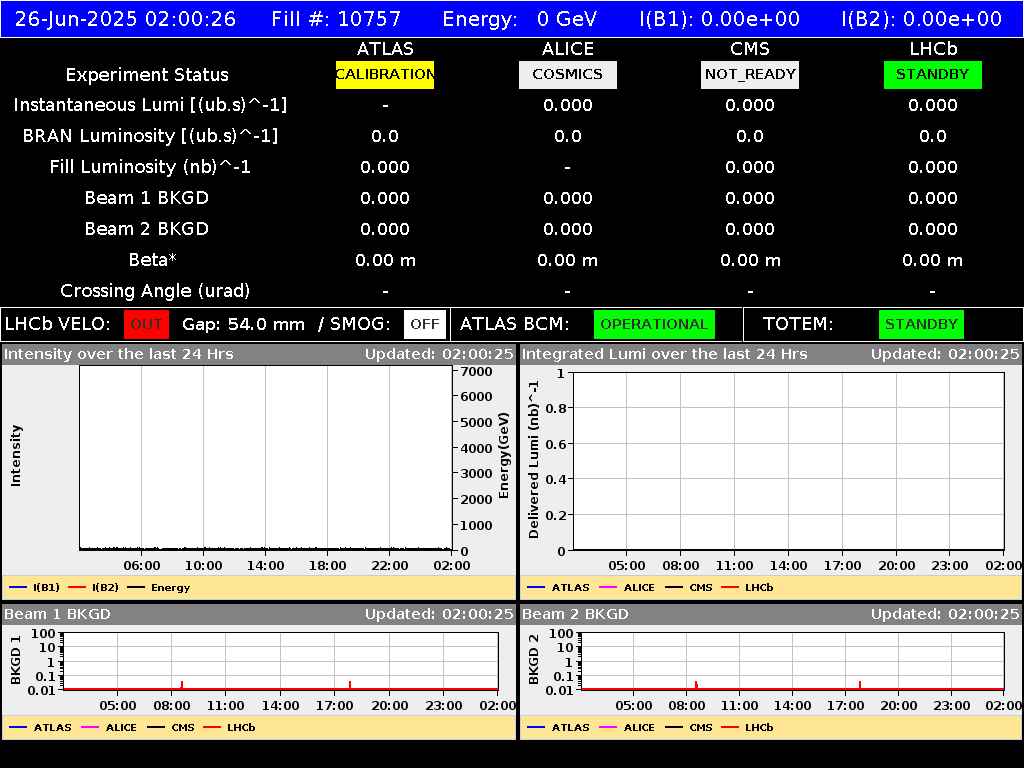Click the CMS column heading

(x=750, y=49)
